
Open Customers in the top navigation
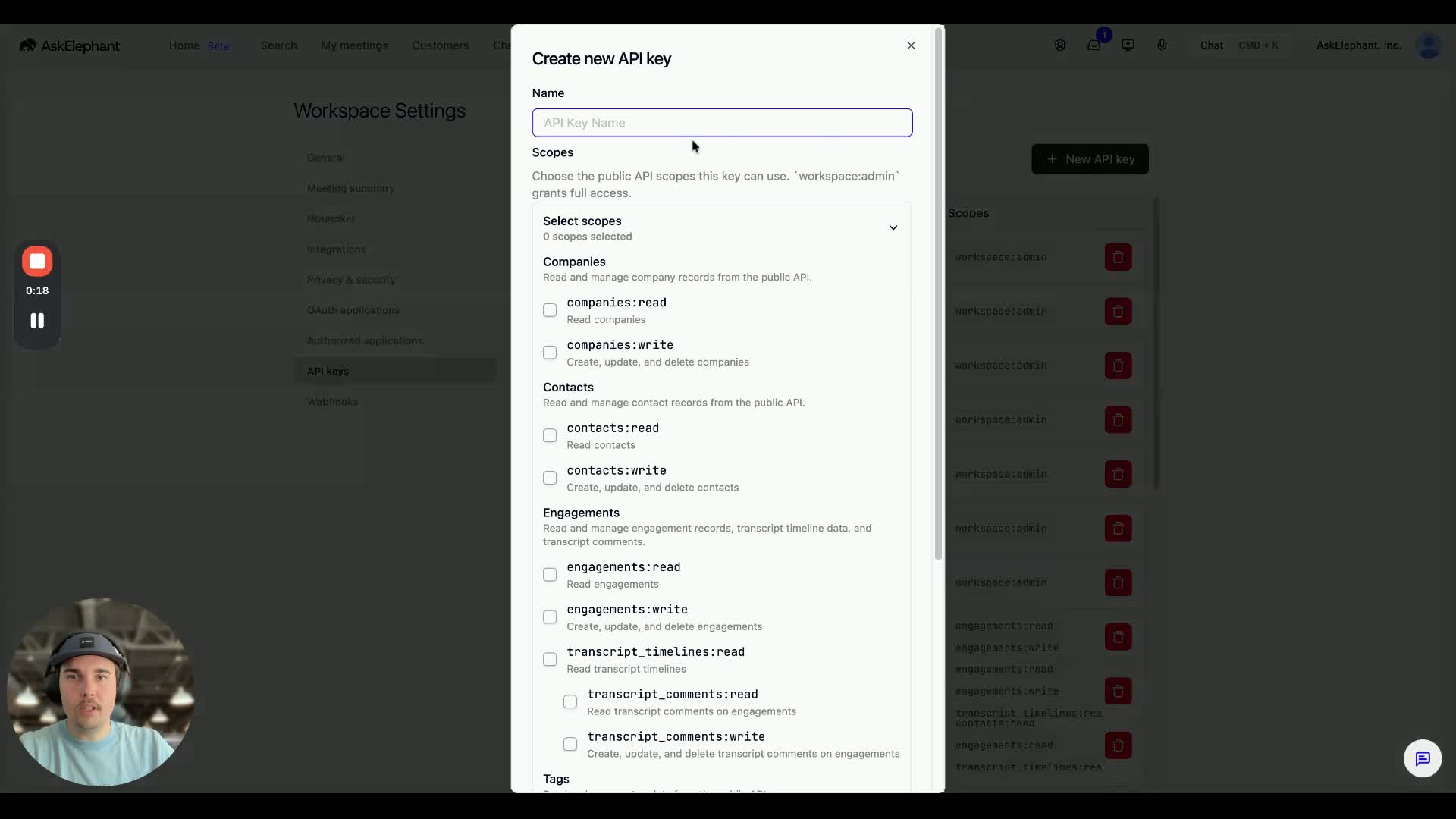440,45
